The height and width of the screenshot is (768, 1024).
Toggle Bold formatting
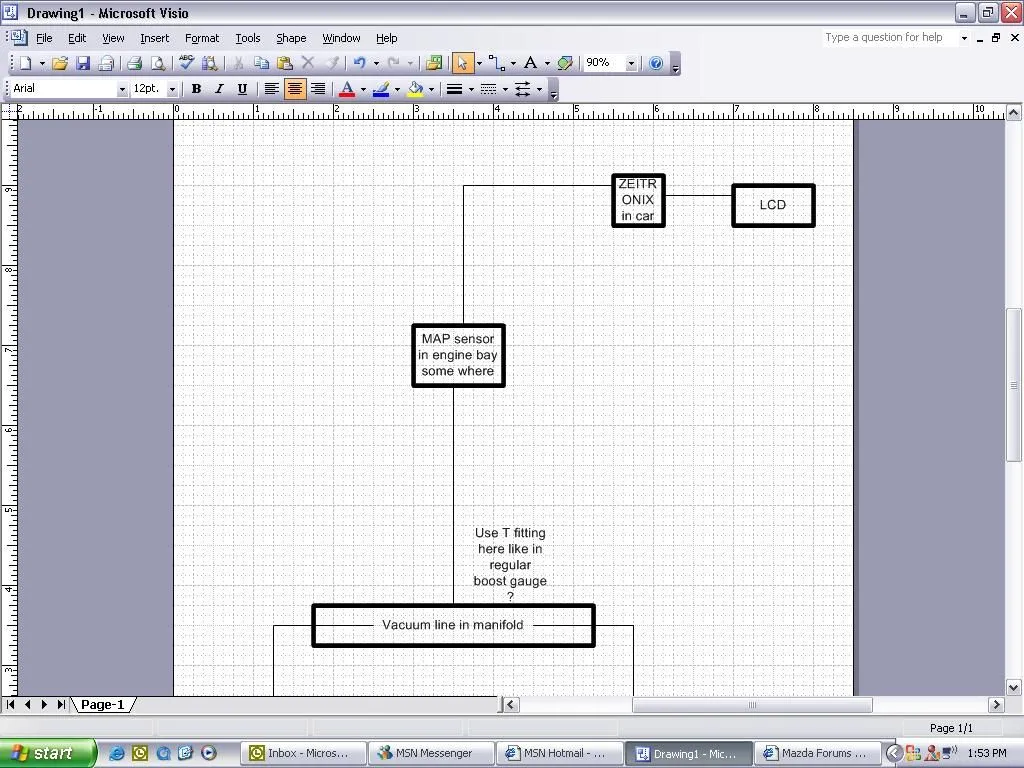(196, 89)
